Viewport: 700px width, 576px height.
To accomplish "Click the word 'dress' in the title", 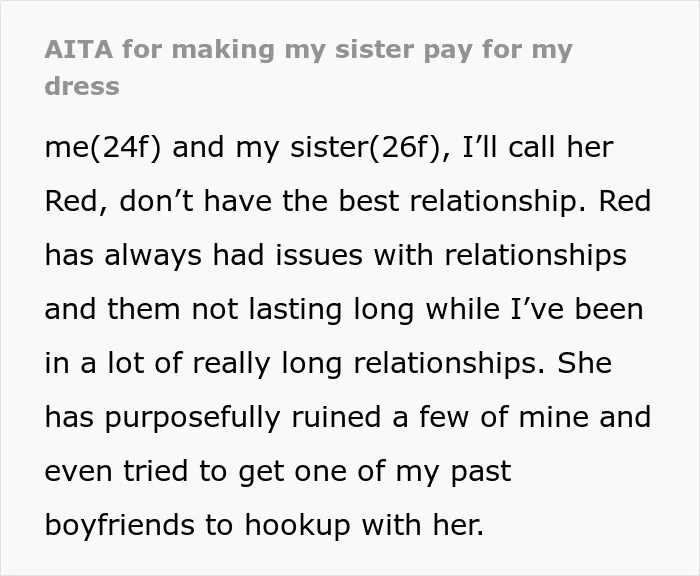I will (82, 86).
